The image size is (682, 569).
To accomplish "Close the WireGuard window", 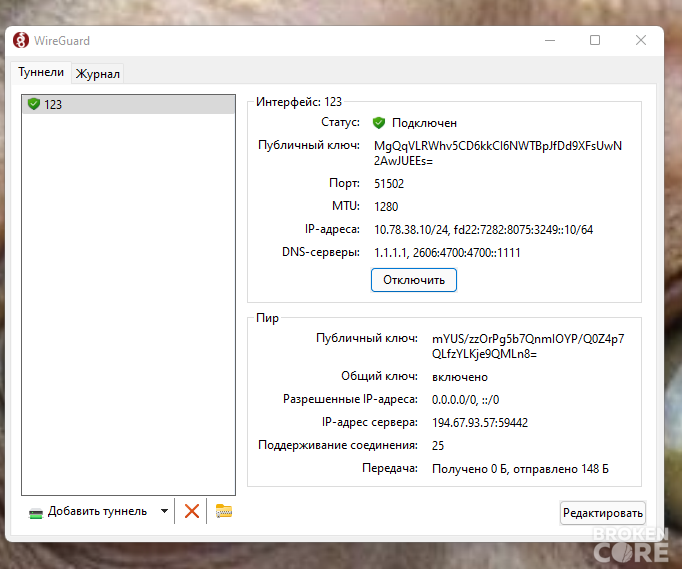I will pos(641,40).
